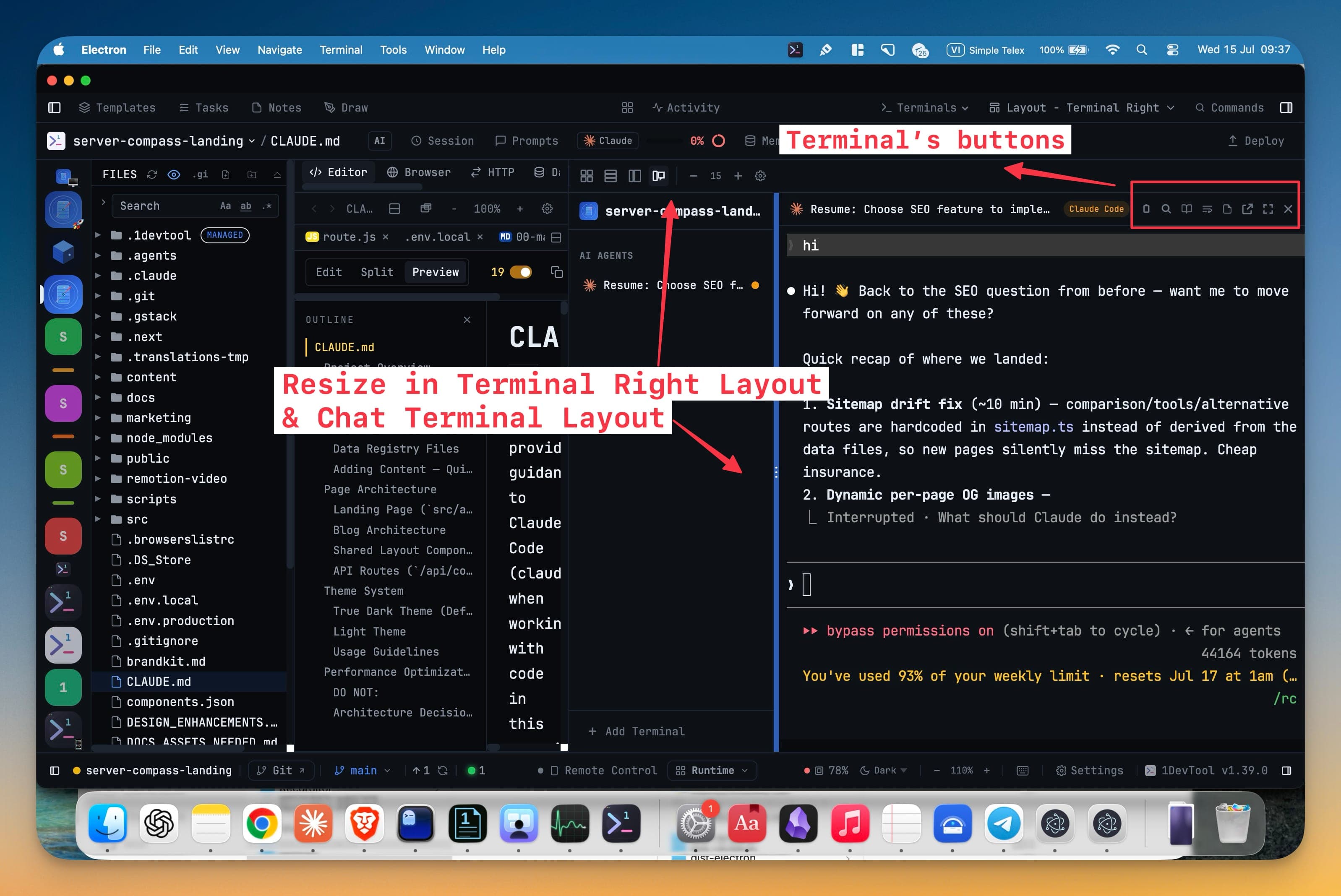Toggle match case Aa in file search

pos(225,206)
